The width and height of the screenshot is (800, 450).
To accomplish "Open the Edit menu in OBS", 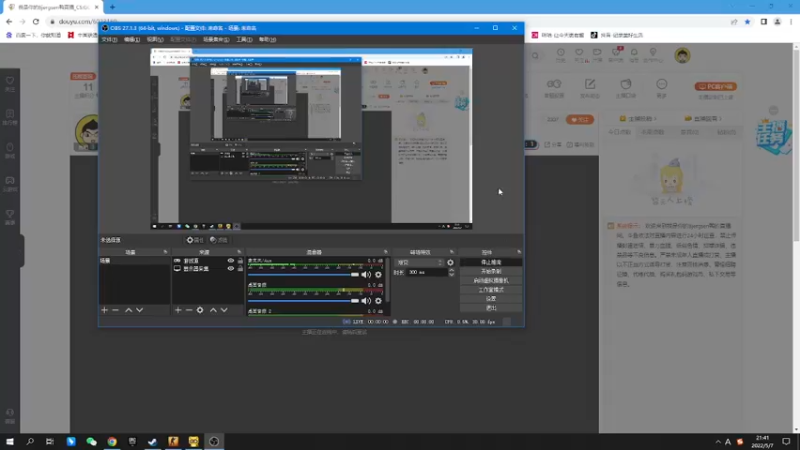I will (132, 39).
